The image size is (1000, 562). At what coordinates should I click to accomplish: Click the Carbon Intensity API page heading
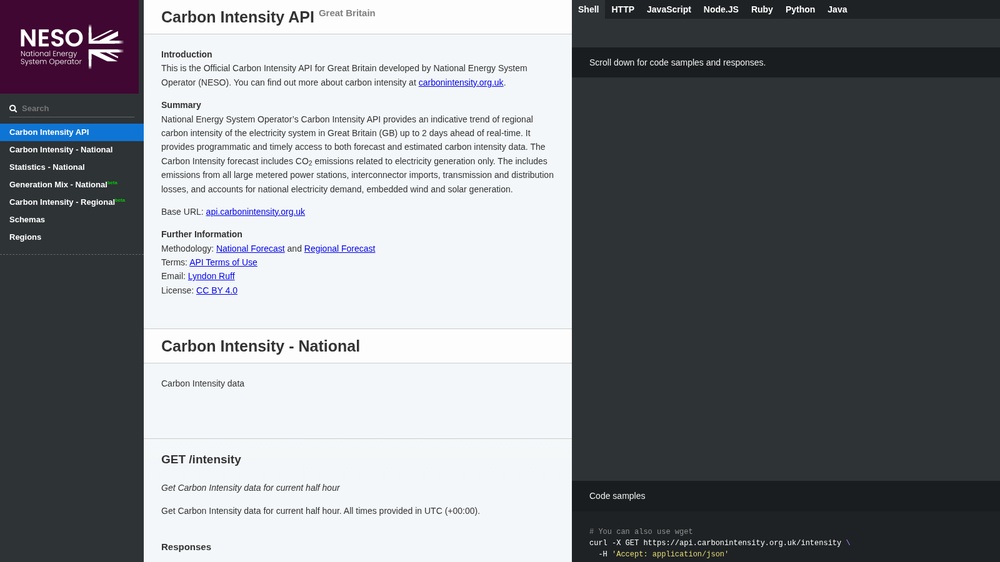pos(237,17)
